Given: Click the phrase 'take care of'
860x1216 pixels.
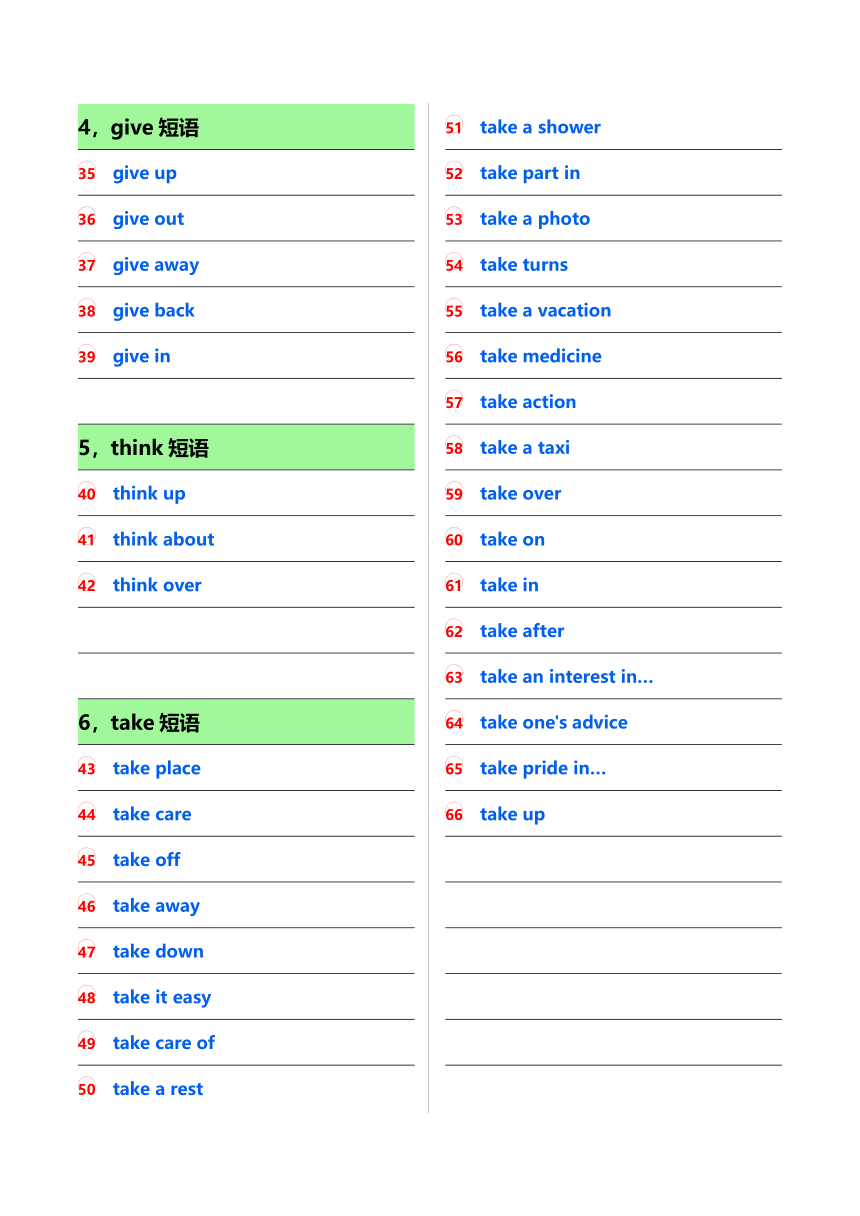Looking at the screenshot, I should tap(163, 1043).
